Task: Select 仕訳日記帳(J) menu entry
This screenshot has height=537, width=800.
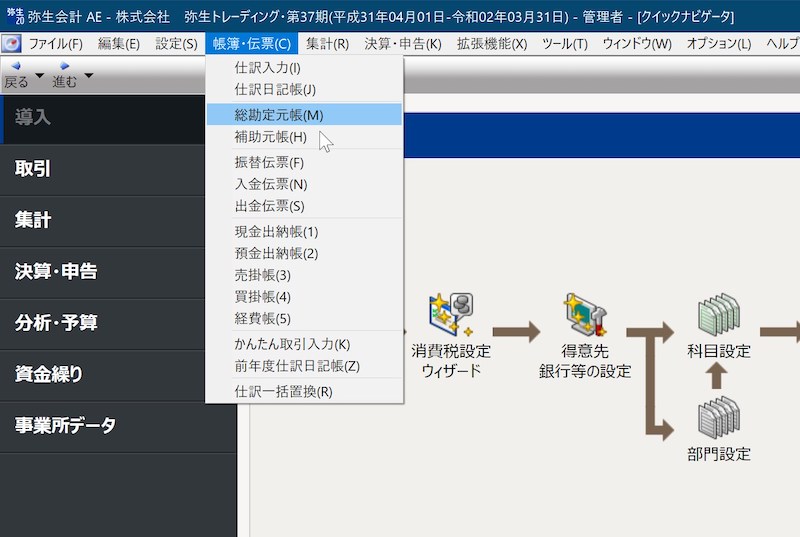Action: coord(304,90)
